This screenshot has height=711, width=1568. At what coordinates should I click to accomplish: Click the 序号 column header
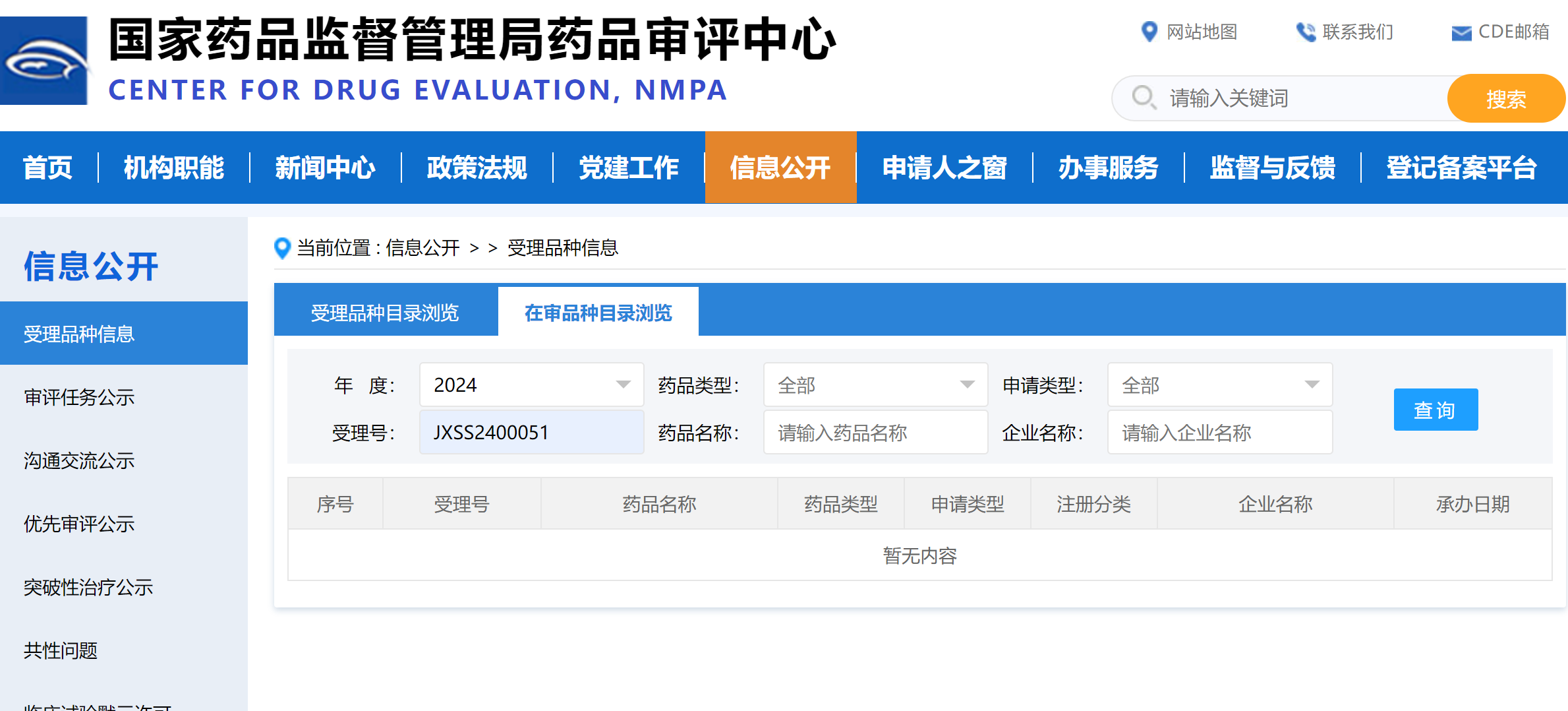[335, 504]
